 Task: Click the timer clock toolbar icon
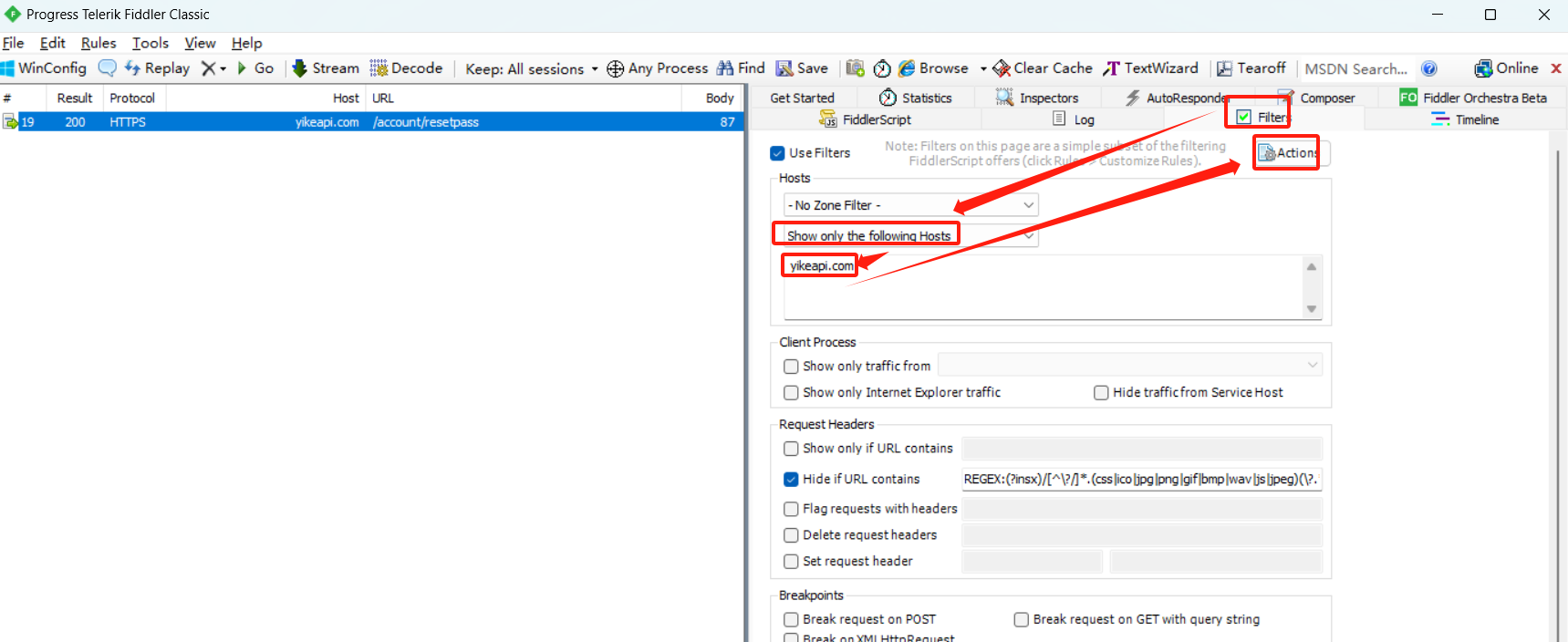coord(882,68)
